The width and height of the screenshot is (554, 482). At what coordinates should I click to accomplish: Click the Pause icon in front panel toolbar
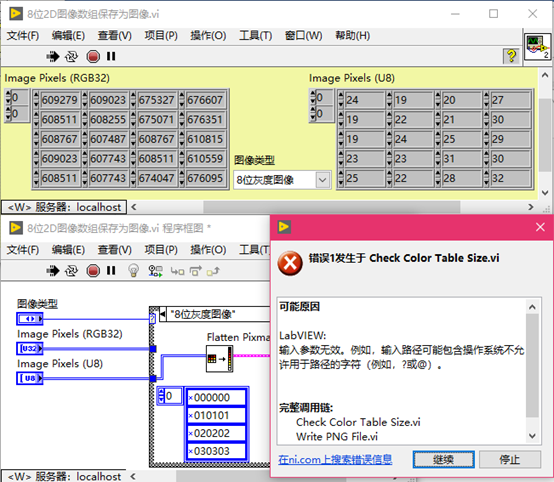[x=111, y=56]
